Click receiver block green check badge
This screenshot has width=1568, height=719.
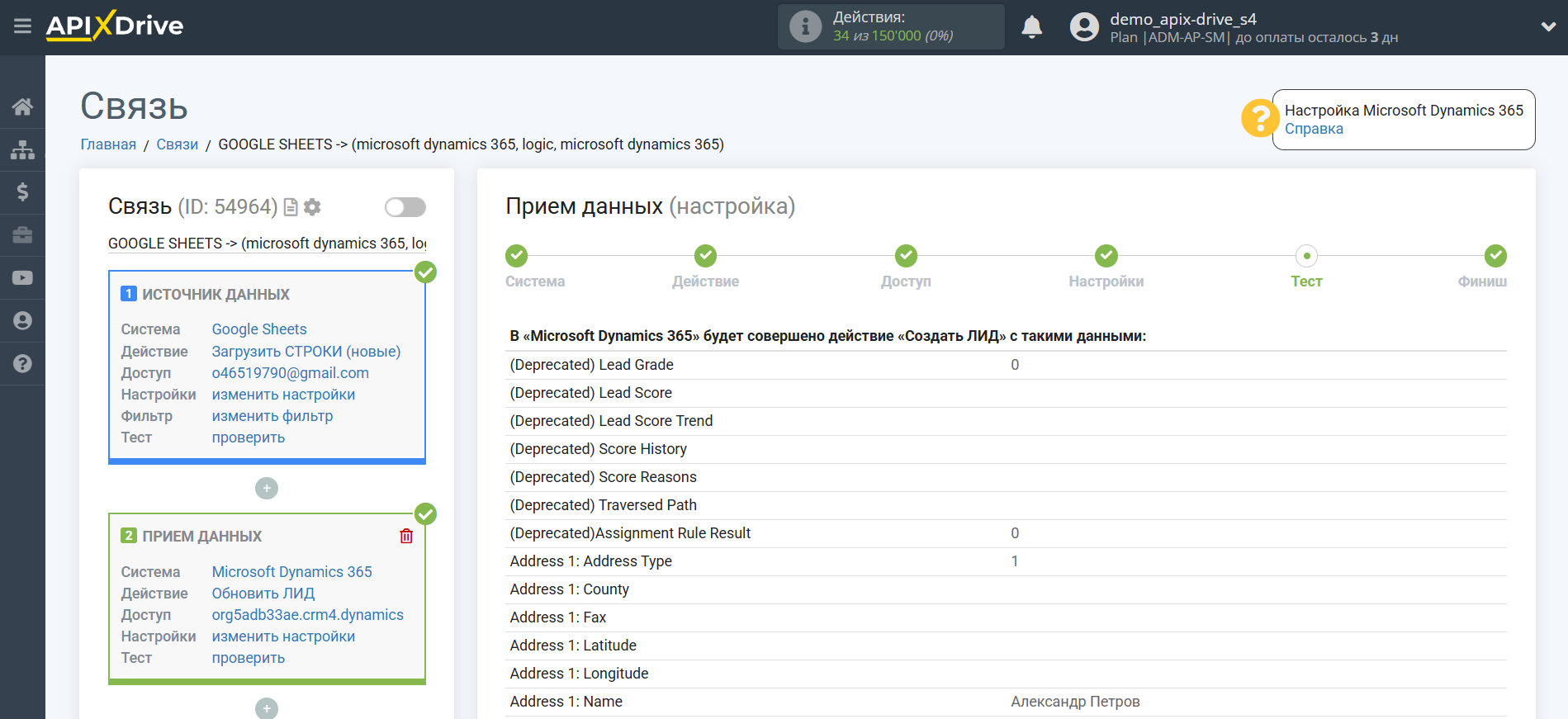425,514
